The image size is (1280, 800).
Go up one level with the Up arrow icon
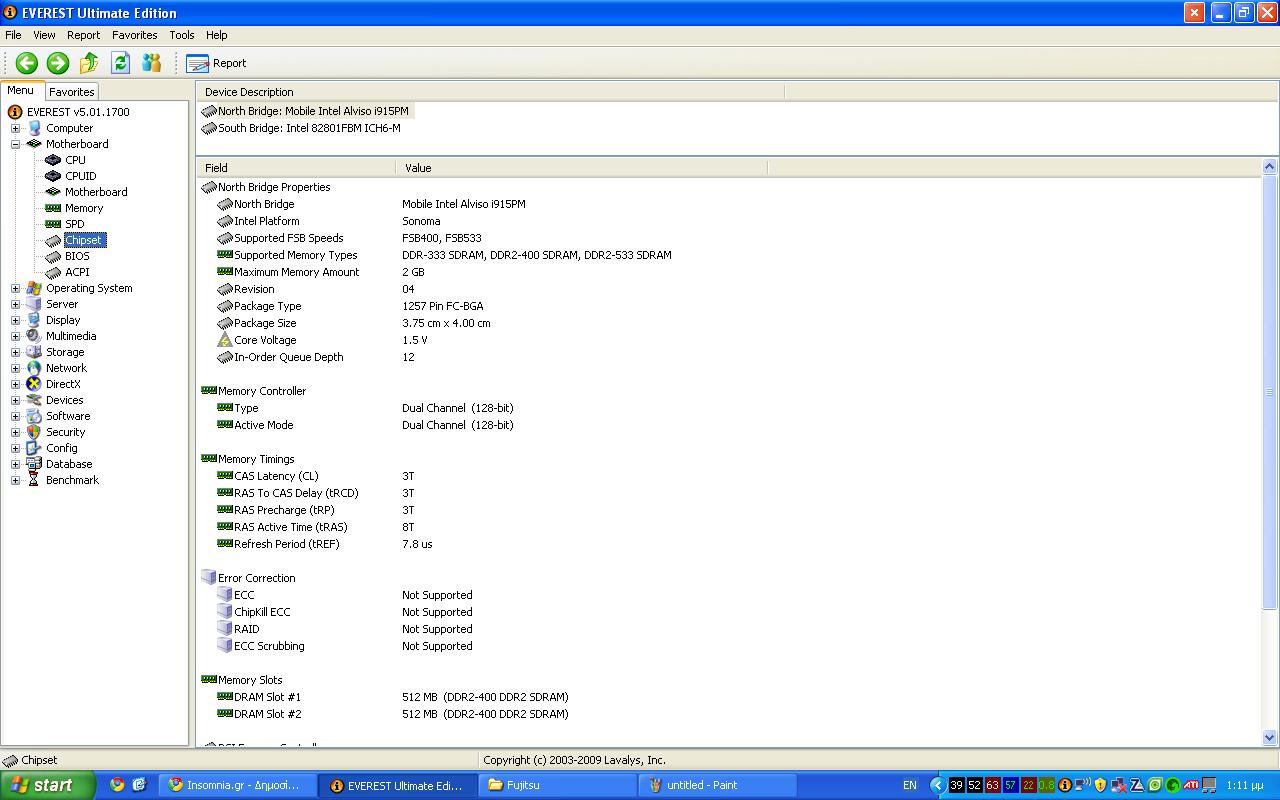(89, 63)
